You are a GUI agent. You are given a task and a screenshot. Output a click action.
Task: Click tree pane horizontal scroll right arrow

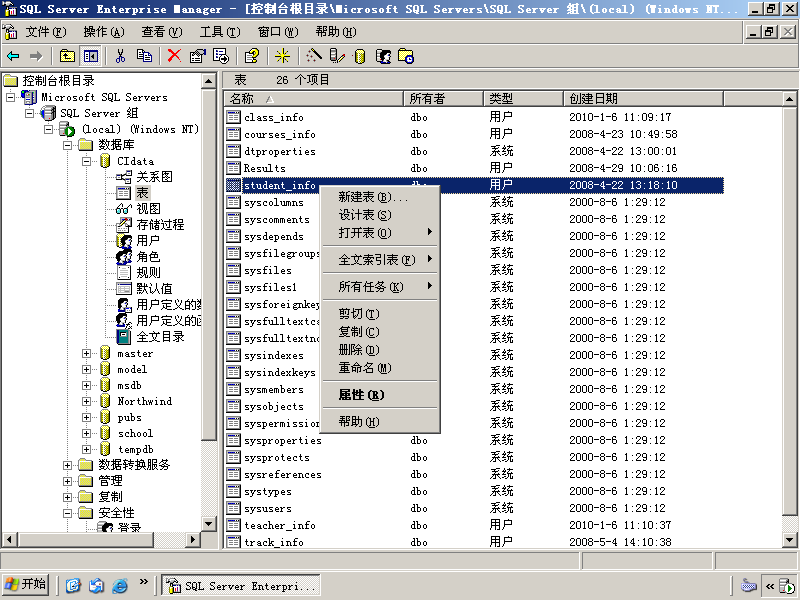point(192,539)
